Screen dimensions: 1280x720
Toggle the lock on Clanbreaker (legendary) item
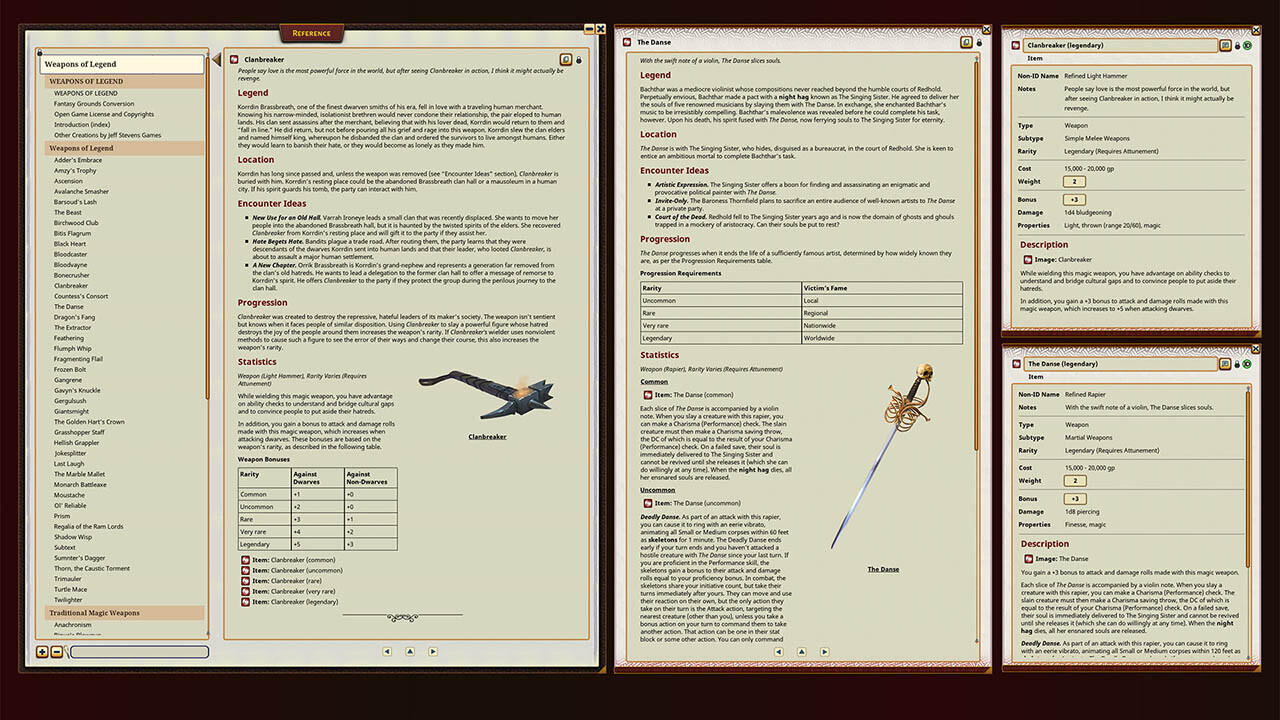[x=1238, y=45]
